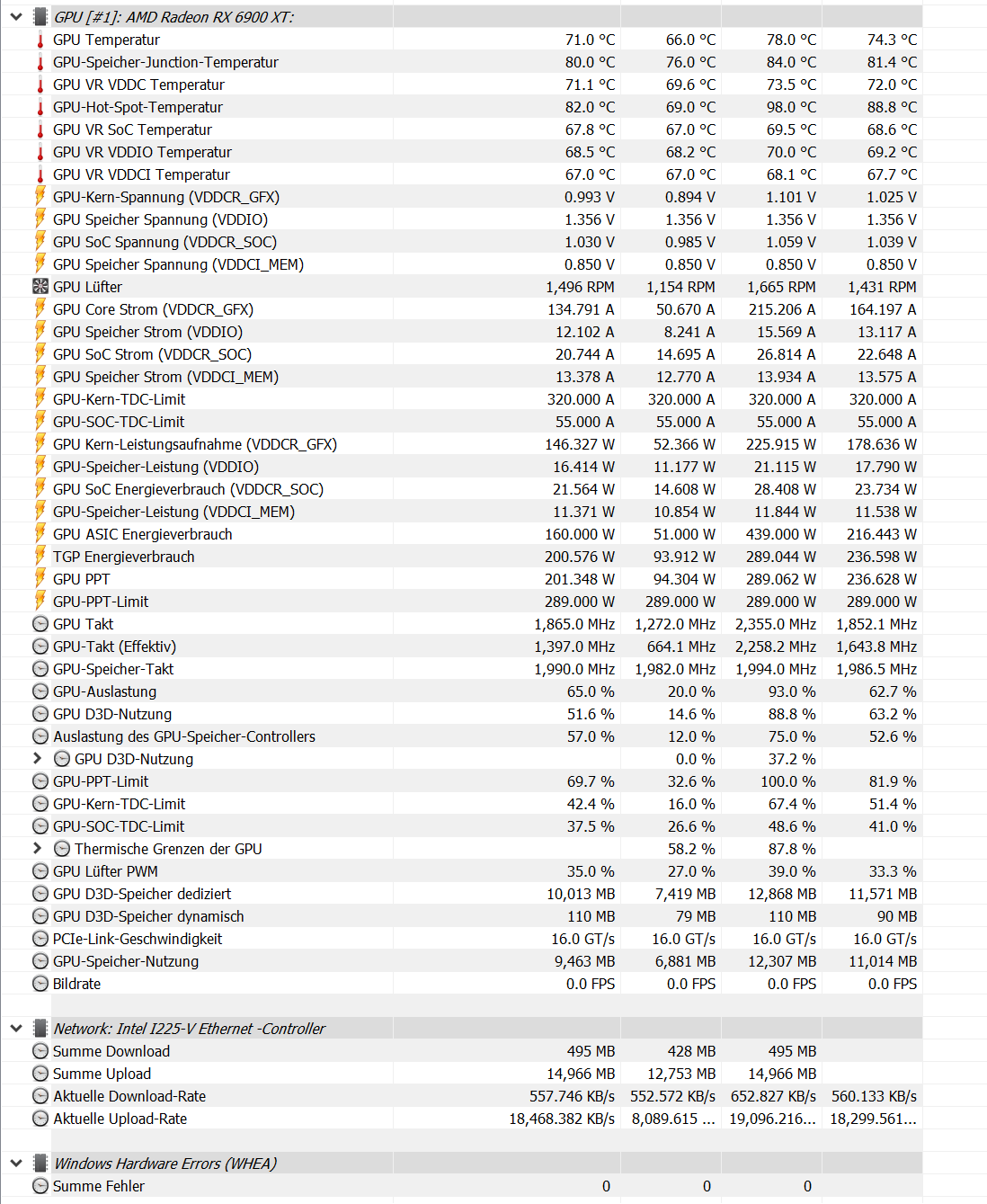Collapse the GPU [#1] AMD Radeon section

point(16,17)
